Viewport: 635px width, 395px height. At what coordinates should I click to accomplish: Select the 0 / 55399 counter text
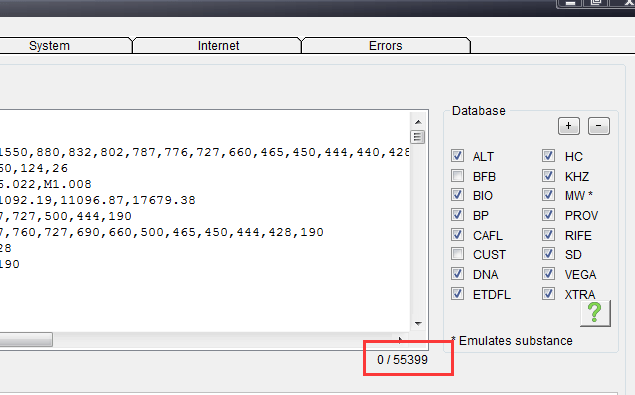click(402, 360)
